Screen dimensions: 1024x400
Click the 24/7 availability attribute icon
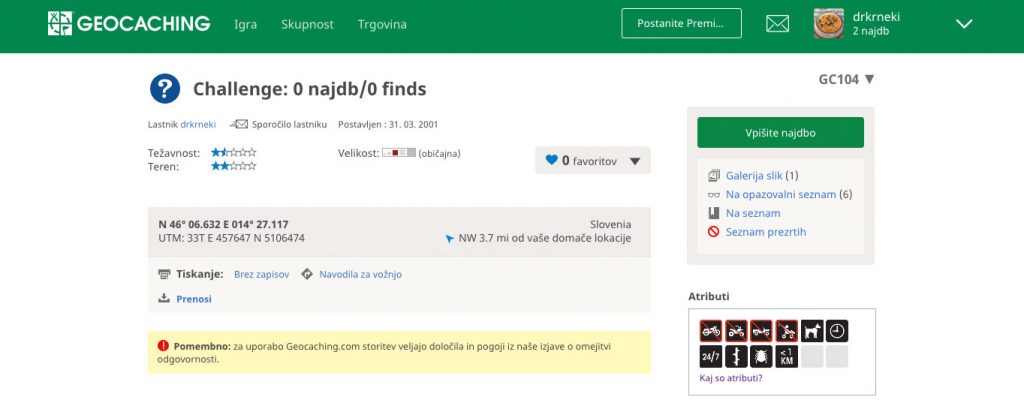[710, 357]
